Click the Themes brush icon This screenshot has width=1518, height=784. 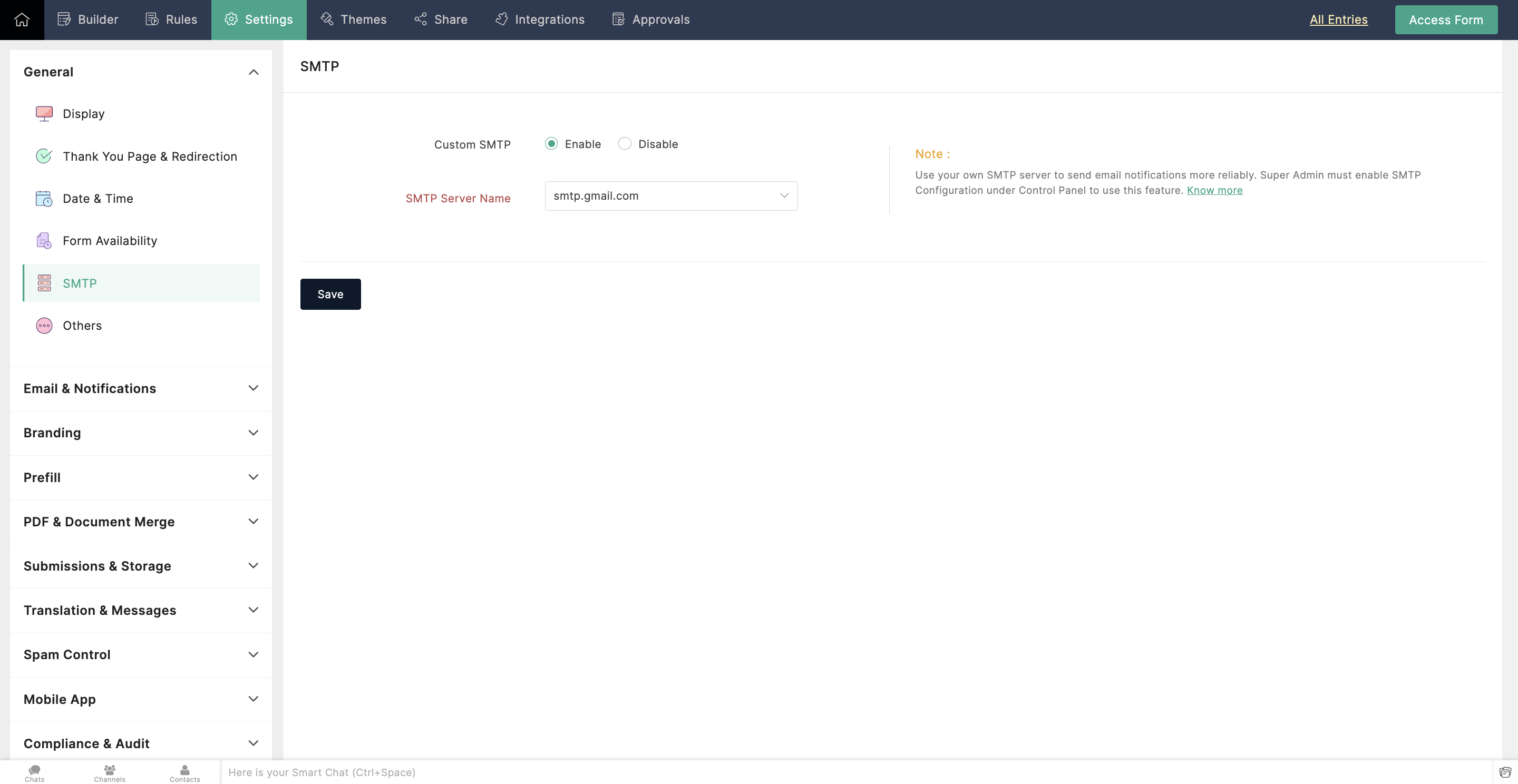(x=327, y=19)
